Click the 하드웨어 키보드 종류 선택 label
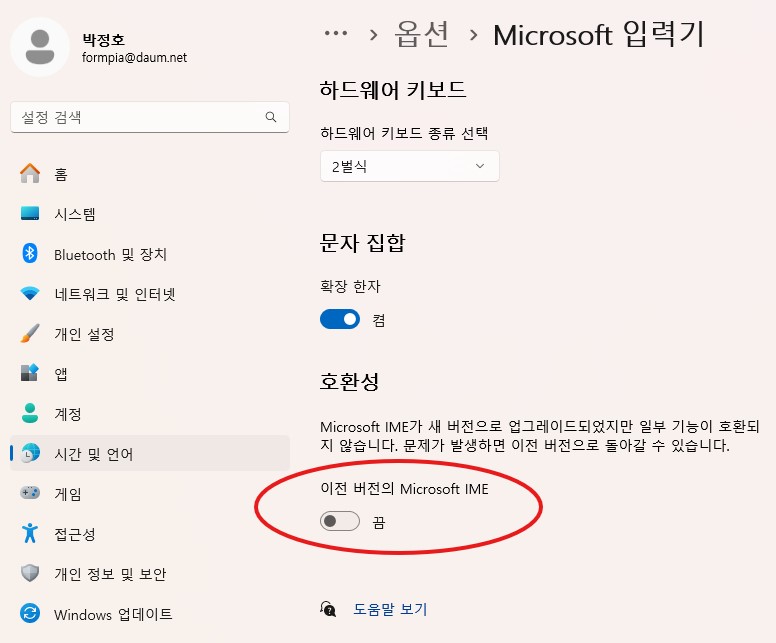This screenshot has width=776, height=643. coord(404,133)
